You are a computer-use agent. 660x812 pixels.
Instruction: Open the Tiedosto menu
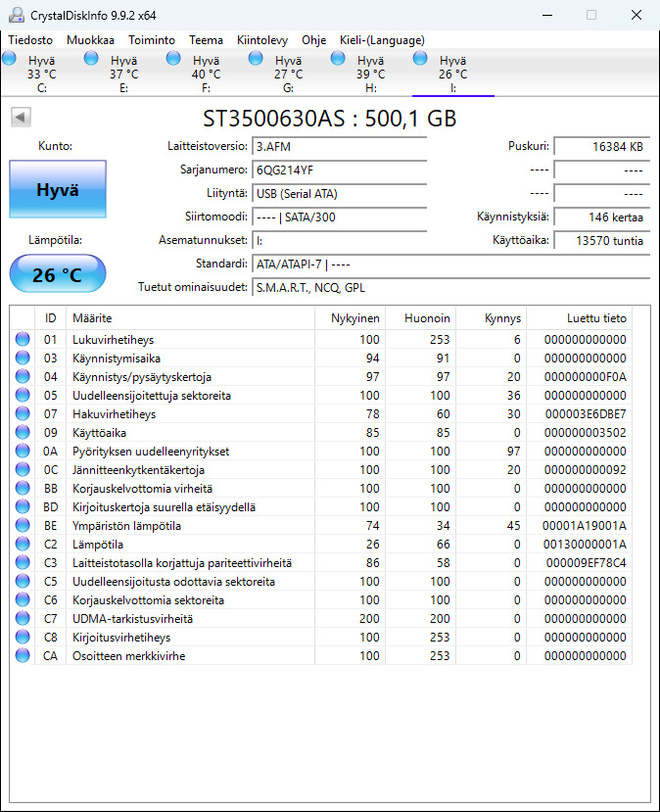pyautogui.click(x=31, y=40)
